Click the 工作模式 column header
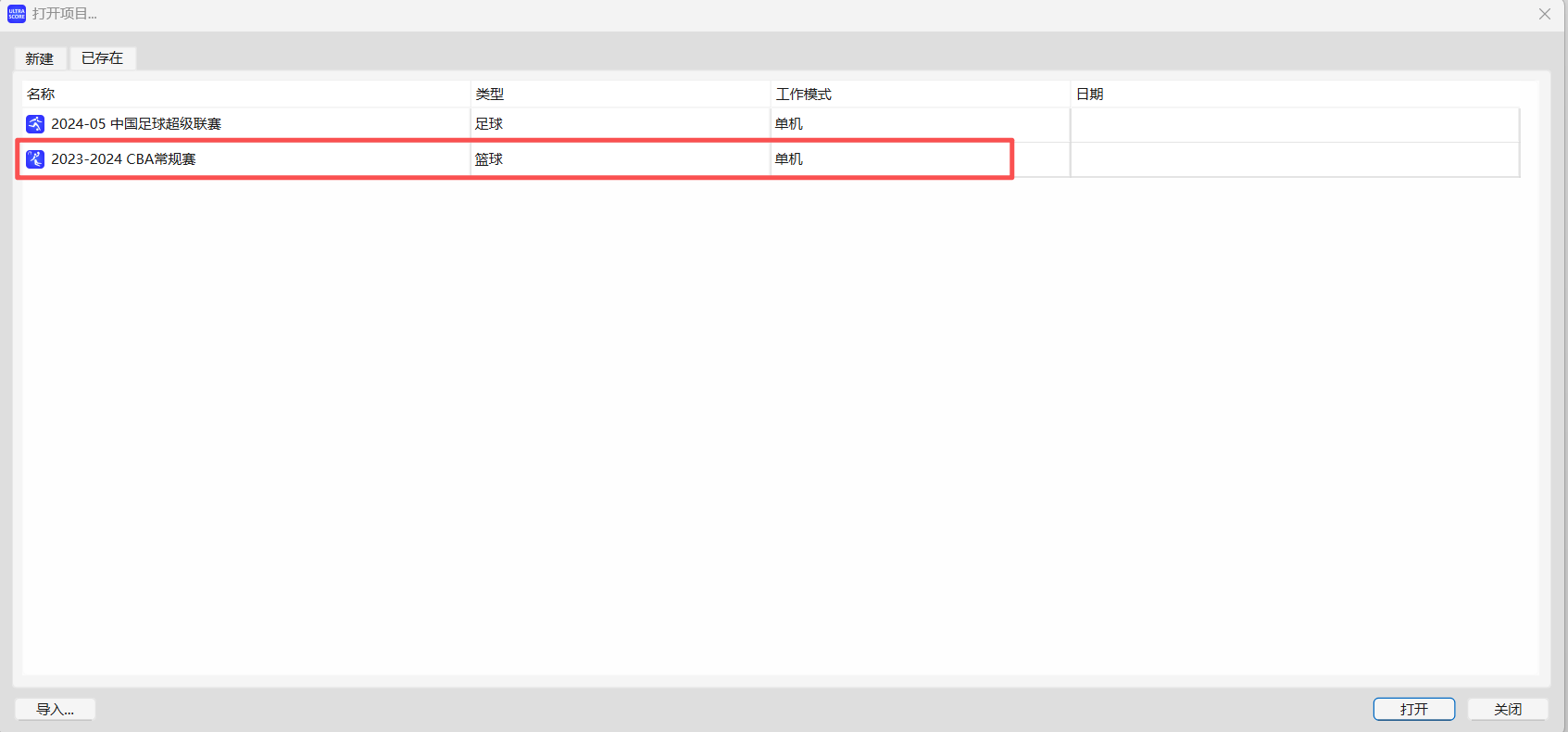 coord(803,95)
